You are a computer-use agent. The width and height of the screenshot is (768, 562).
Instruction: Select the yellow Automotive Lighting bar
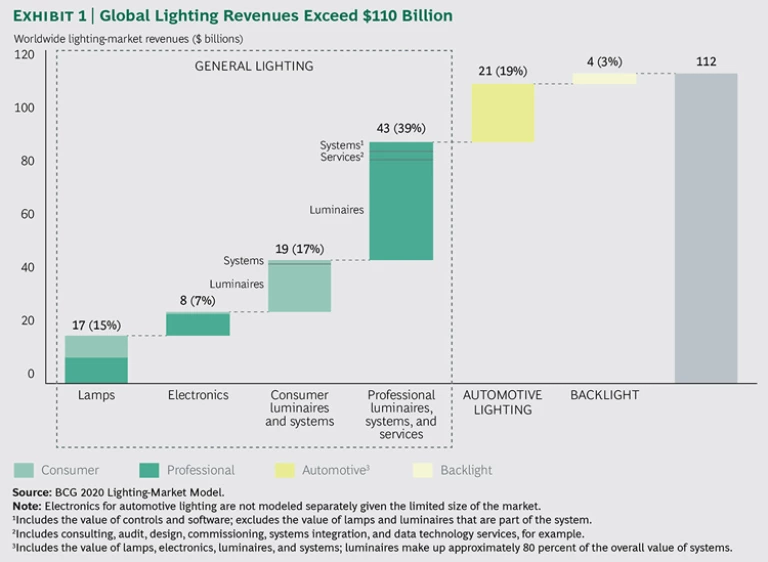[502, 113]
